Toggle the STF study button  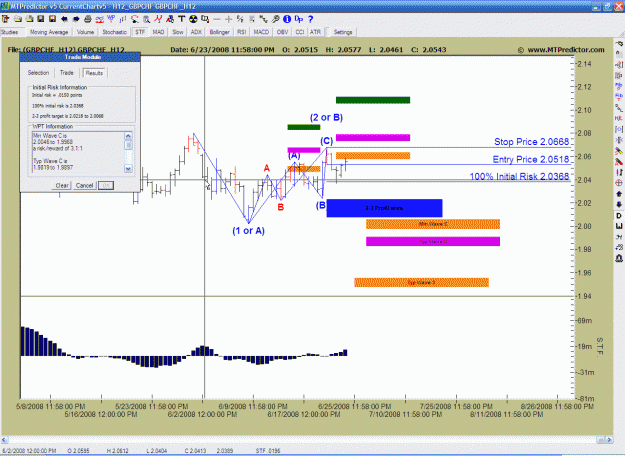point(140,32)
